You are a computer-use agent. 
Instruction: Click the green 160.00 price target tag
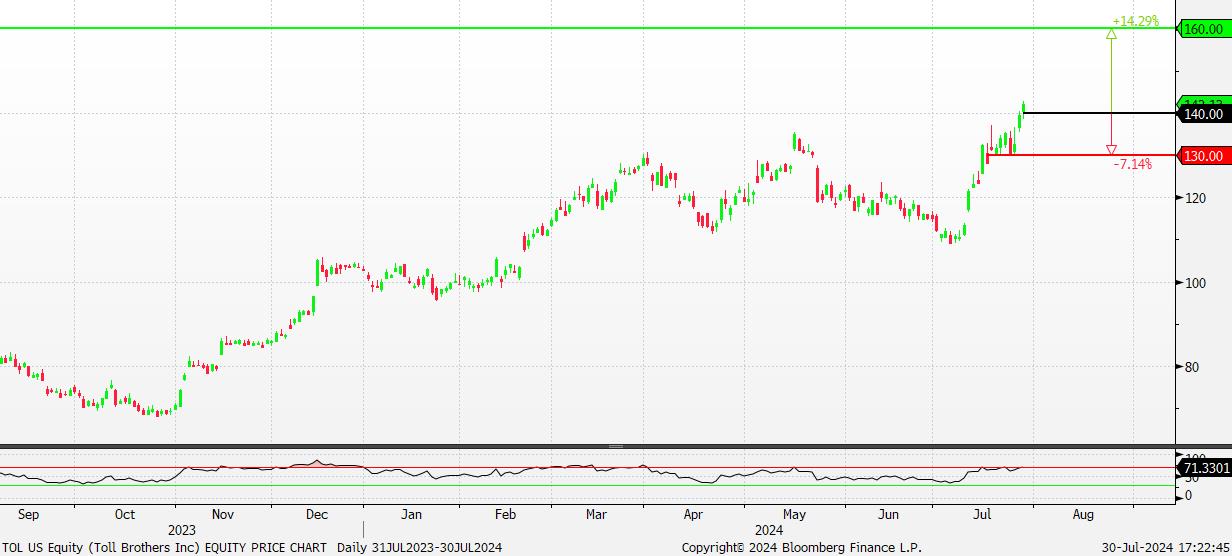1203,29
